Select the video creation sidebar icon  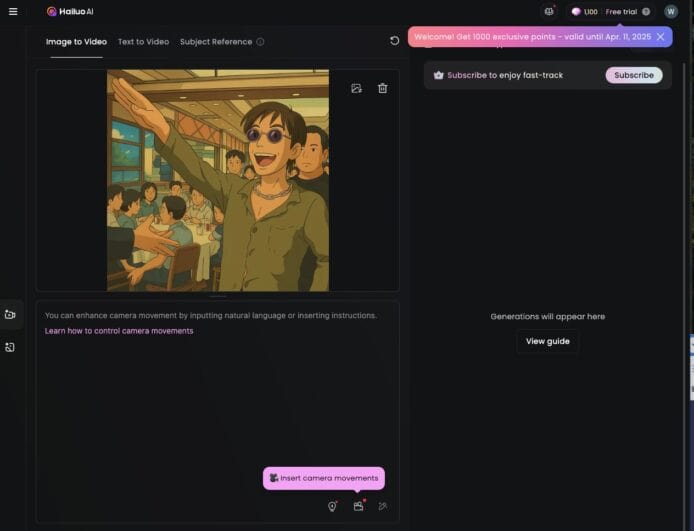pyautogui.click(x=10, y=314)
